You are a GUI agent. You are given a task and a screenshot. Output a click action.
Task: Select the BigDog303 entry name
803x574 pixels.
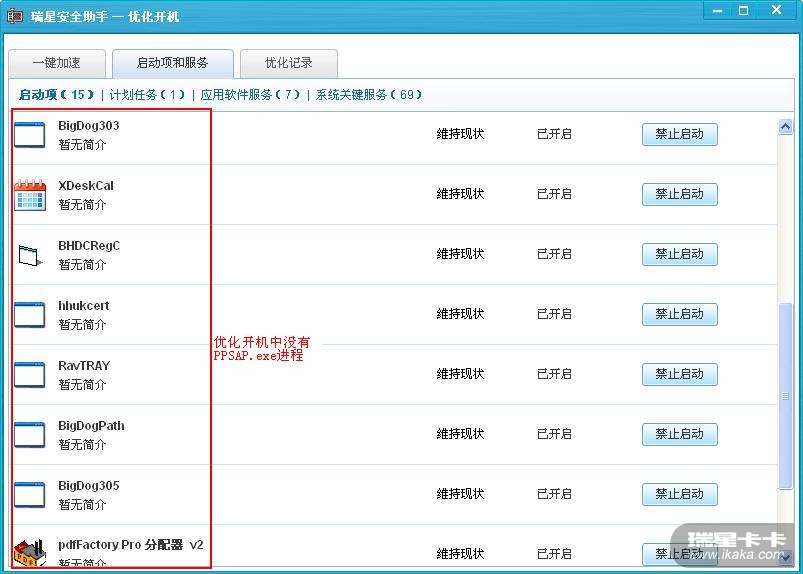pos(89,125)
